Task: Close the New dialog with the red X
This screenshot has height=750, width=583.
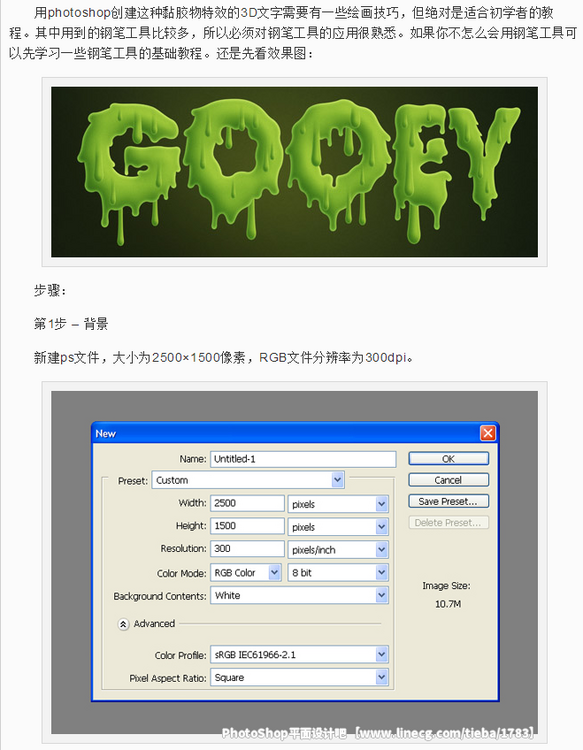Action: point(487,433)
